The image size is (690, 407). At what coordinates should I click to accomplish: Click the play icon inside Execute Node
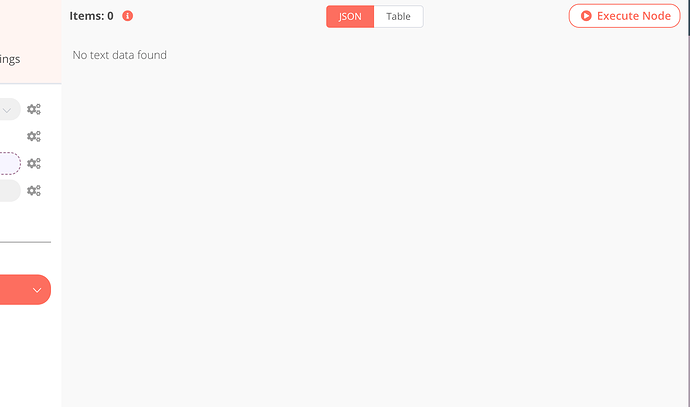(586, 16)
